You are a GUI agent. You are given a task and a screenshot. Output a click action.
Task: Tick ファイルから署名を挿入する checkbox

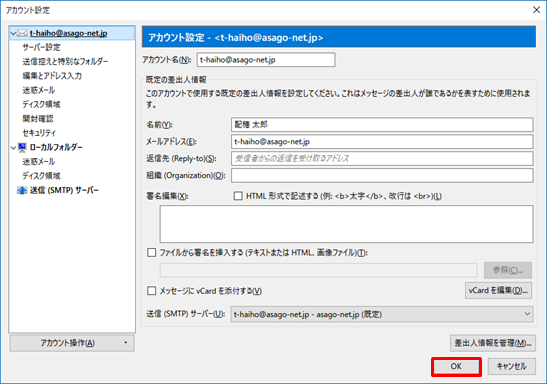point(151,253)
